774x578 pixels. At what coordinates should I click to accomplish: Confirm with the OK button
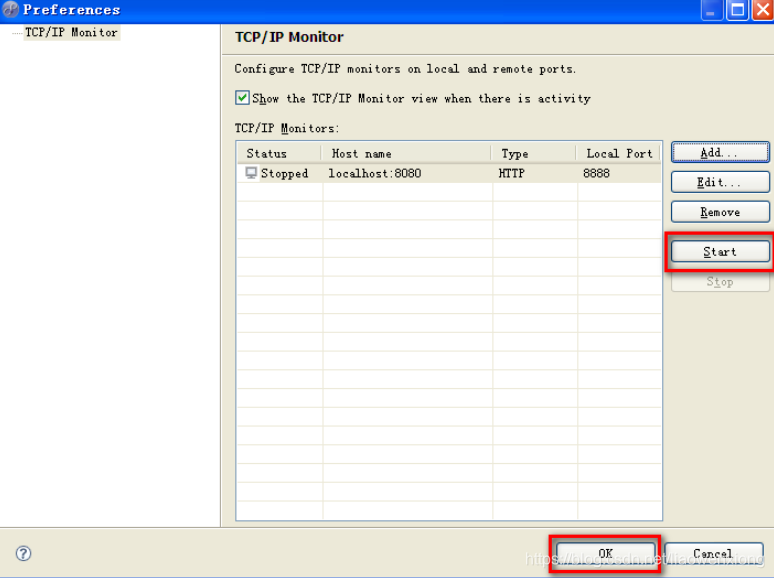(x=606, y=553)
